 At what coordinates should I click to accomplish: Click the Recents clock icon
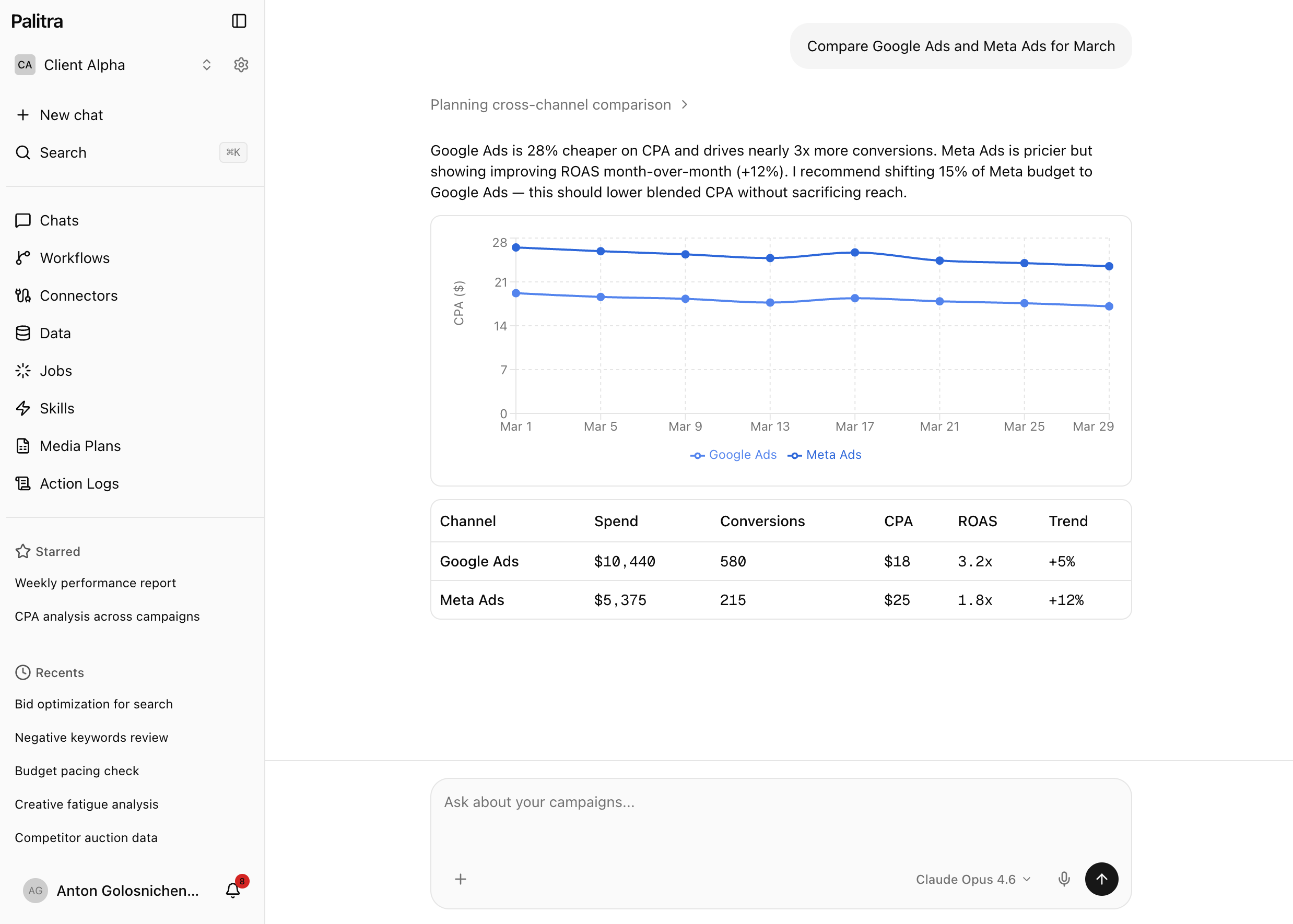[x=23, y=672]
